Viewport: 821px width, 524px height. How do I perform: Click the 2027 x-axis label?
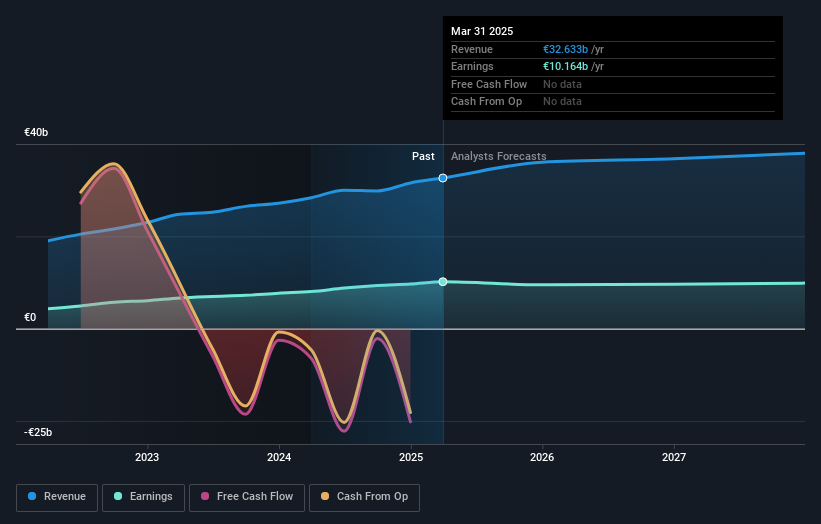pos(674,457)
